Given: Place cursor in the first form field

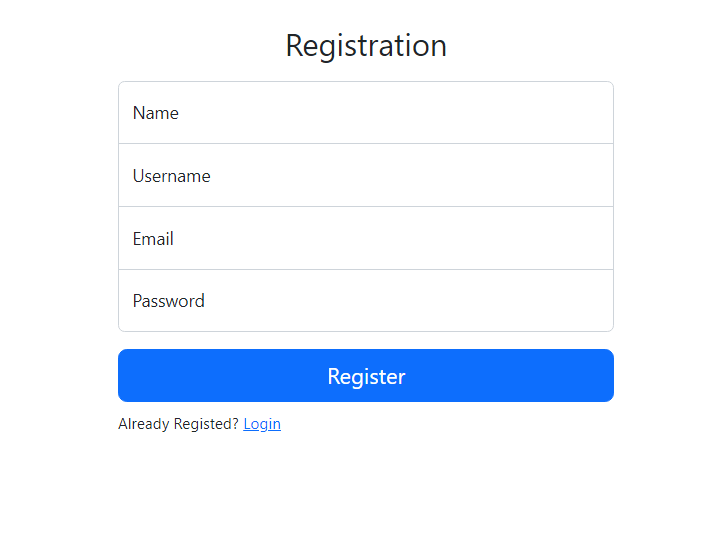Looking at the screenshot, I should (365, 113).
